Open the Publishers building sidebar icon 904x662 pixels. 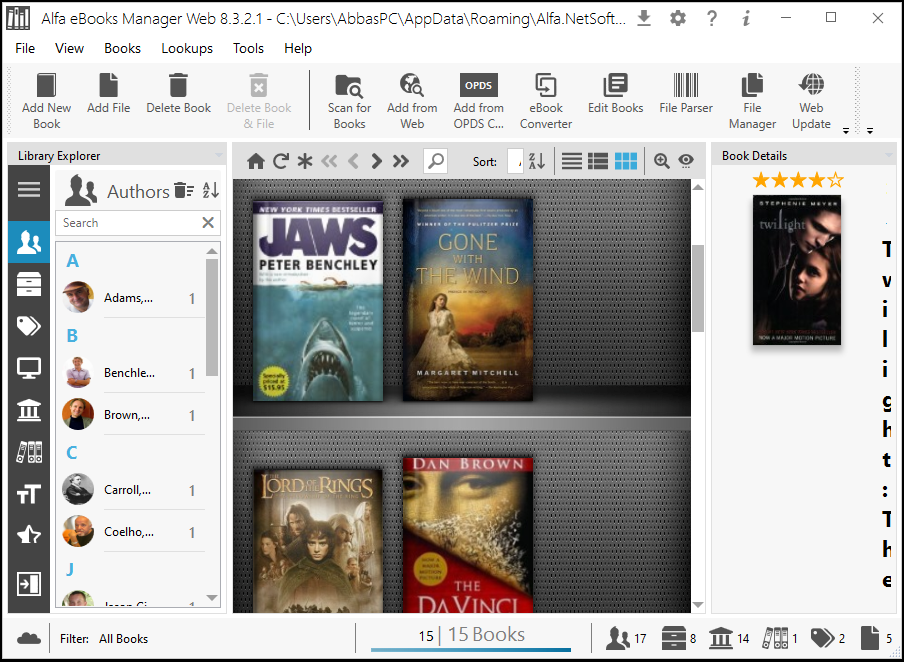(x=29, y=411)
